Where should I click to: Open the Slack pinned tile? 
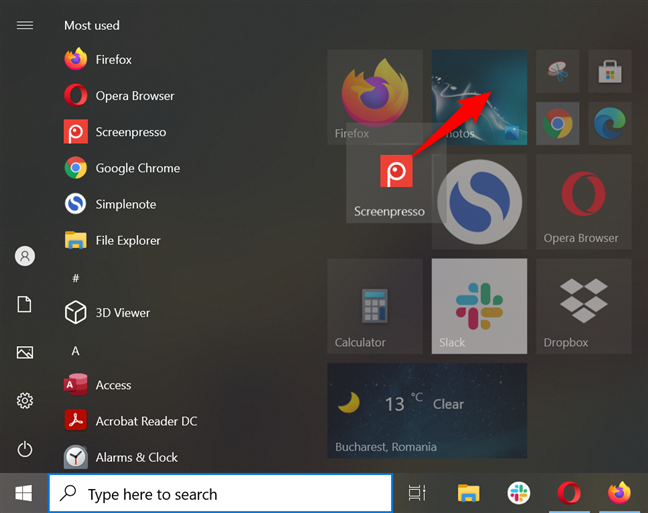pyautogui.click(x=479, y=306)
